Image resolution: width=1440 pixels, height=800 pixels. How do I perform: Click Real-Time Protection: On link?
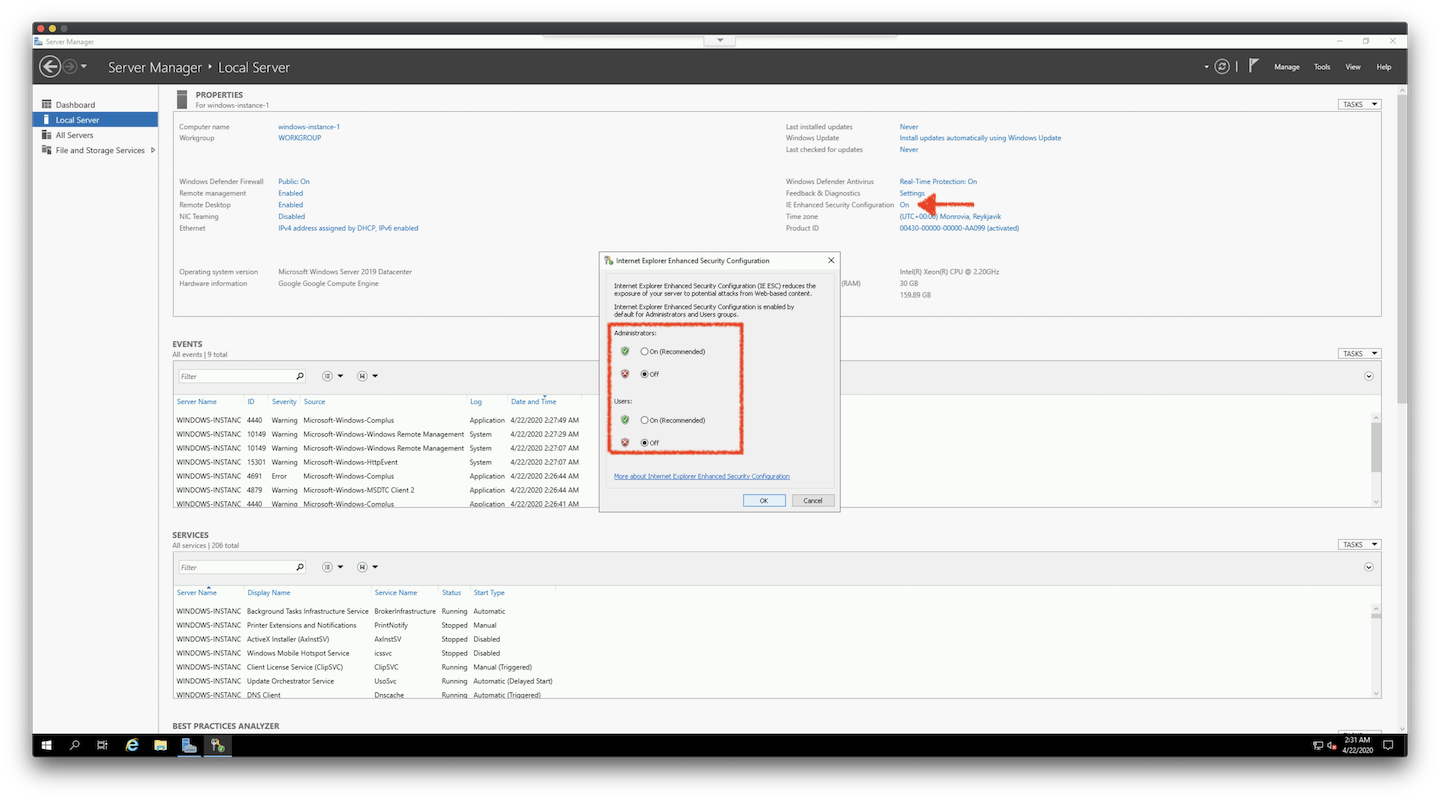coord(938,182)
